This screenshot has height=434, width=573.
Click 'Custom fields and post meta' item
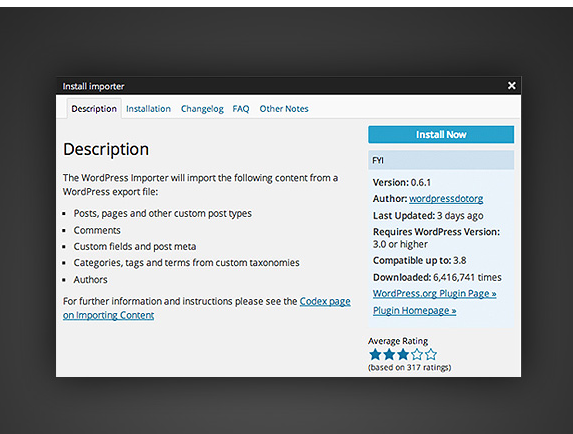(135, 247)
